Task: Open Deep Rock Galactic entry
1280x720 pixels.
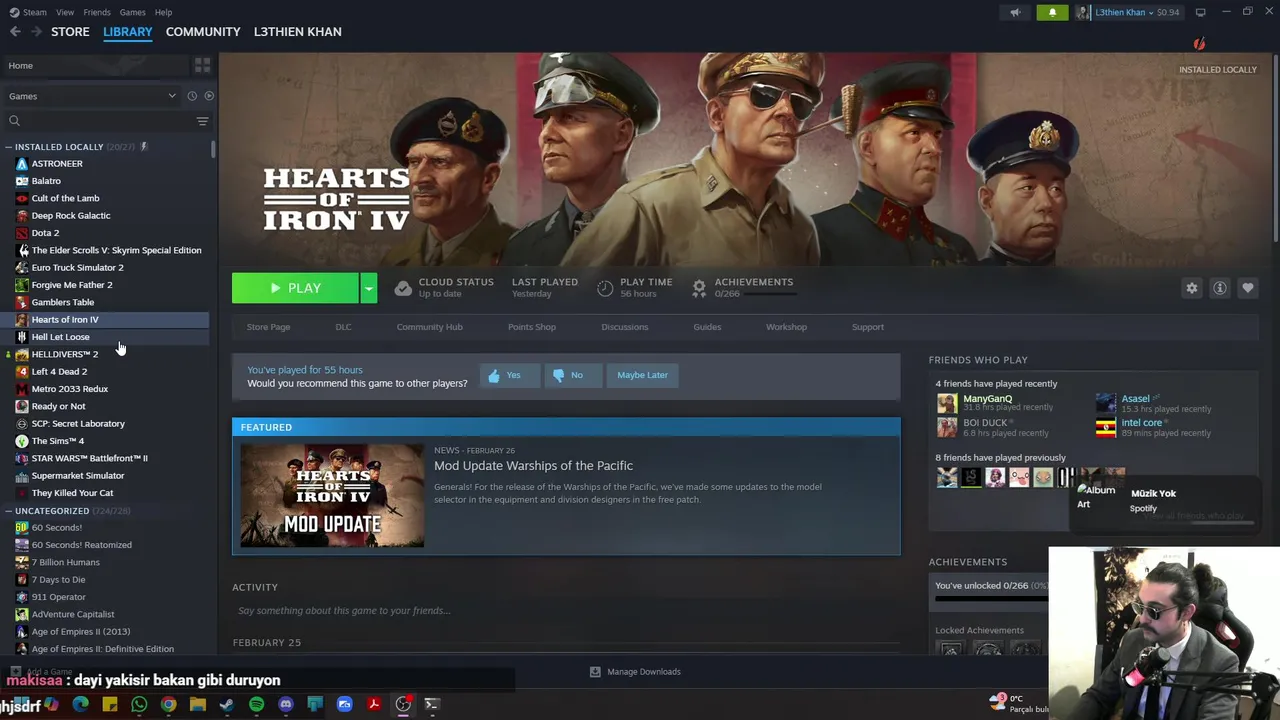Action: coord(71,215)
